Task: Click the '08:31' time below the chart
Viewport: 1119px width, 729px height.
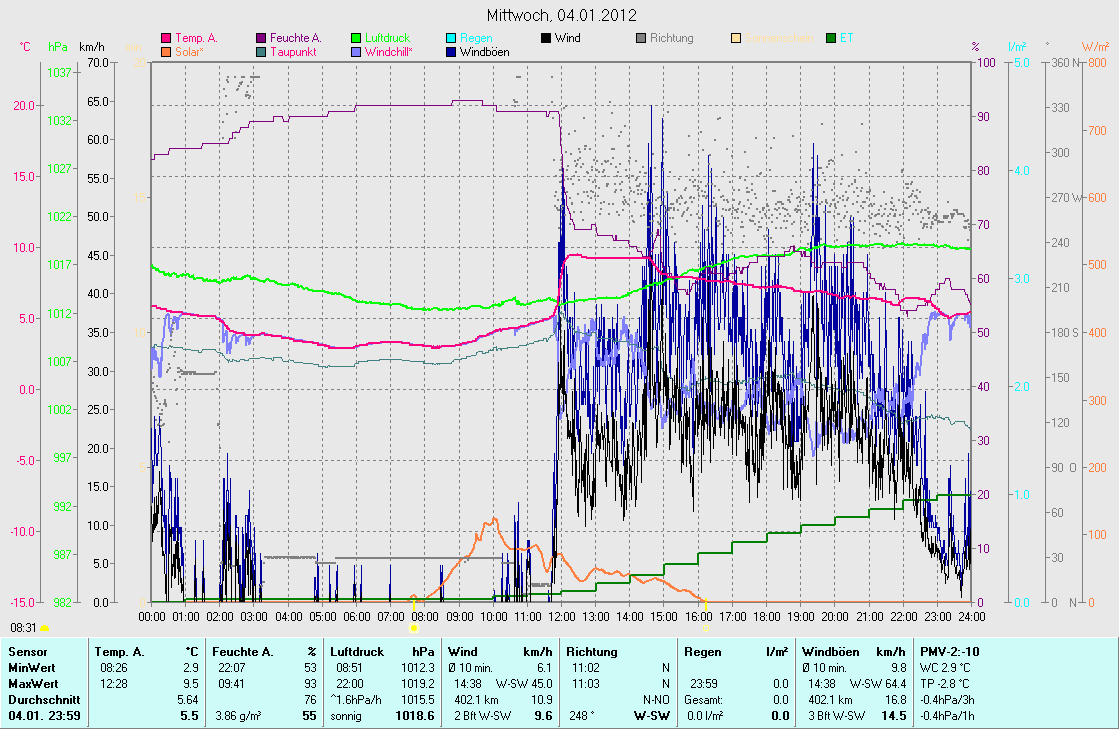Action: point(24,628)
